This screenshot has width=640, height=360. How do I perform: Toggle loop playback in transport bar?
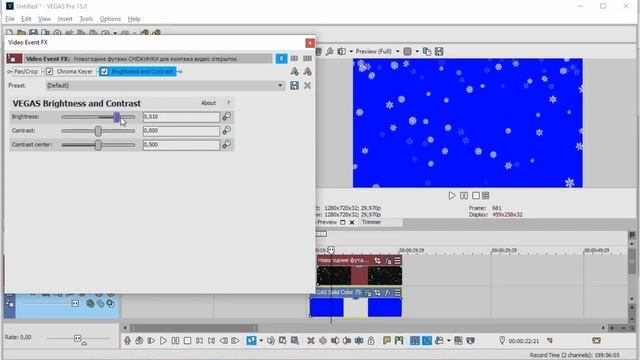139,340
